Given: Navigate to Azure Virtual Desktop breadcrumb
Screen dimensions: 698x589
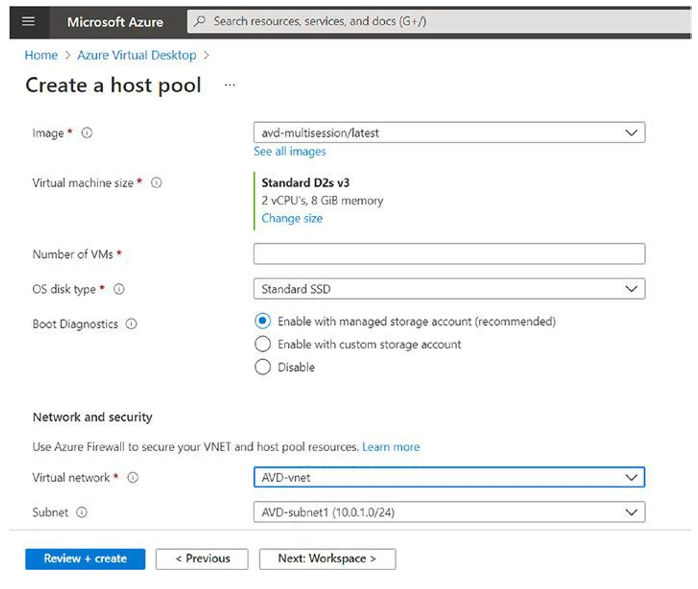Looking at the screenshot, I should [x=137, y=55].
